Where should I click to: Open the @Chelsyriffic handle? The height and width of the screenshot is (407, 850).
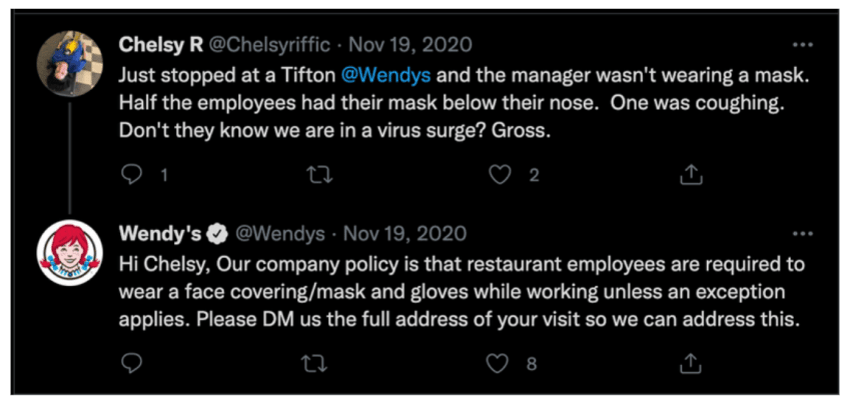[269, 46]
